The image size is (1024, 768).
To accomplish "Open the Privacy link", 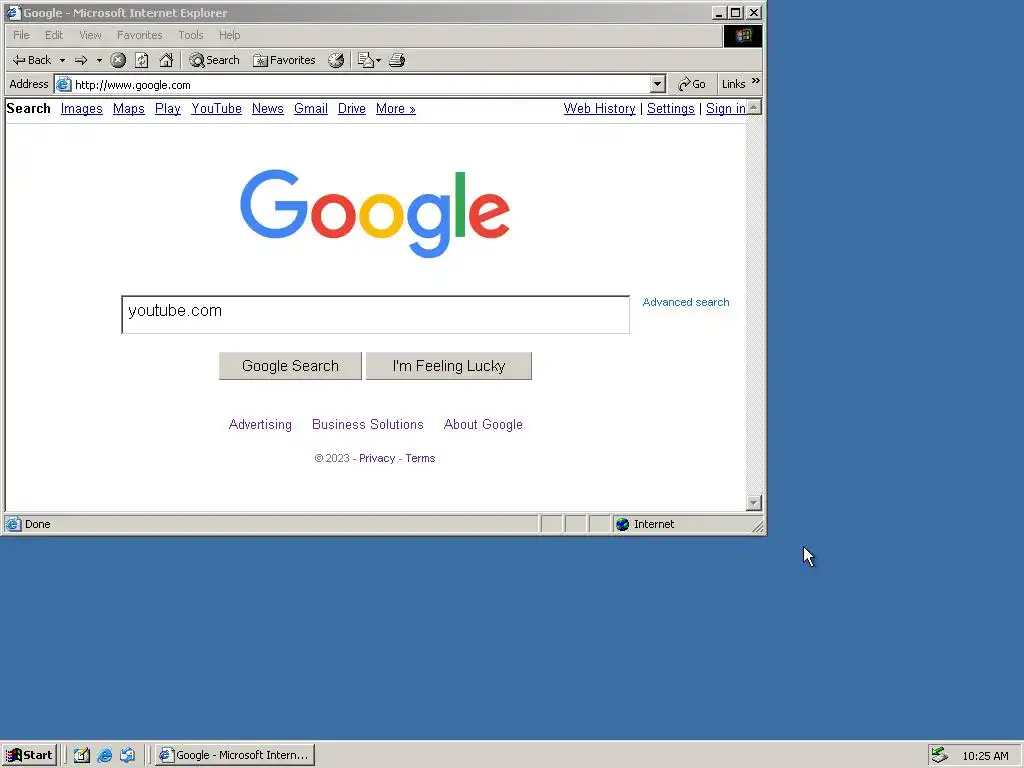I will pyautogui.click(x=377, y=458).
